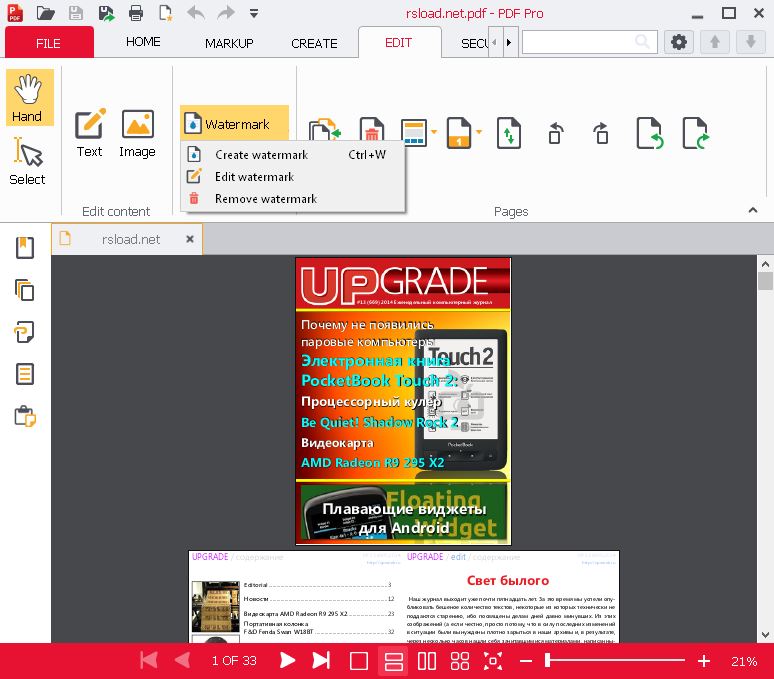Switch to two-page continuous grid view

click(x=460, y=661)
